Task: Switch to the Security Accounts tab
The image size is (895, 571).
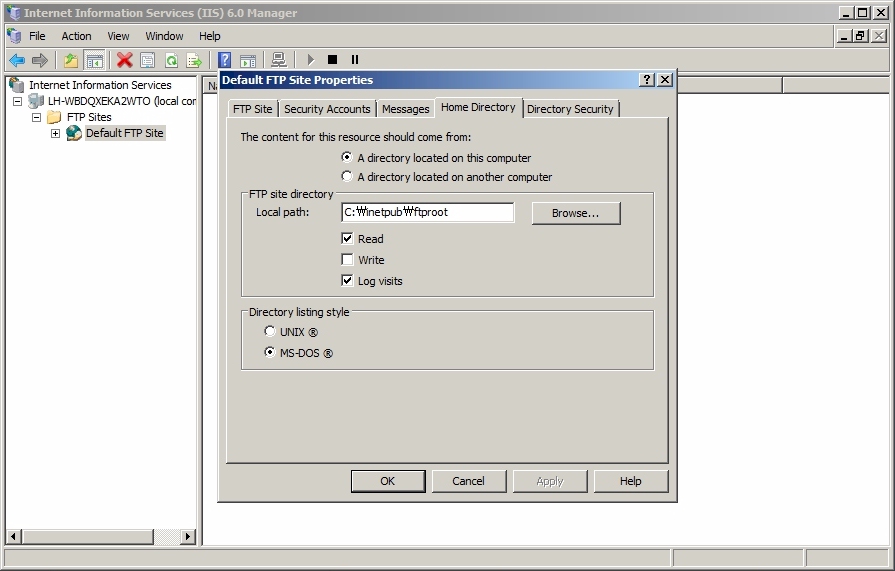Action: pos(327,109)
